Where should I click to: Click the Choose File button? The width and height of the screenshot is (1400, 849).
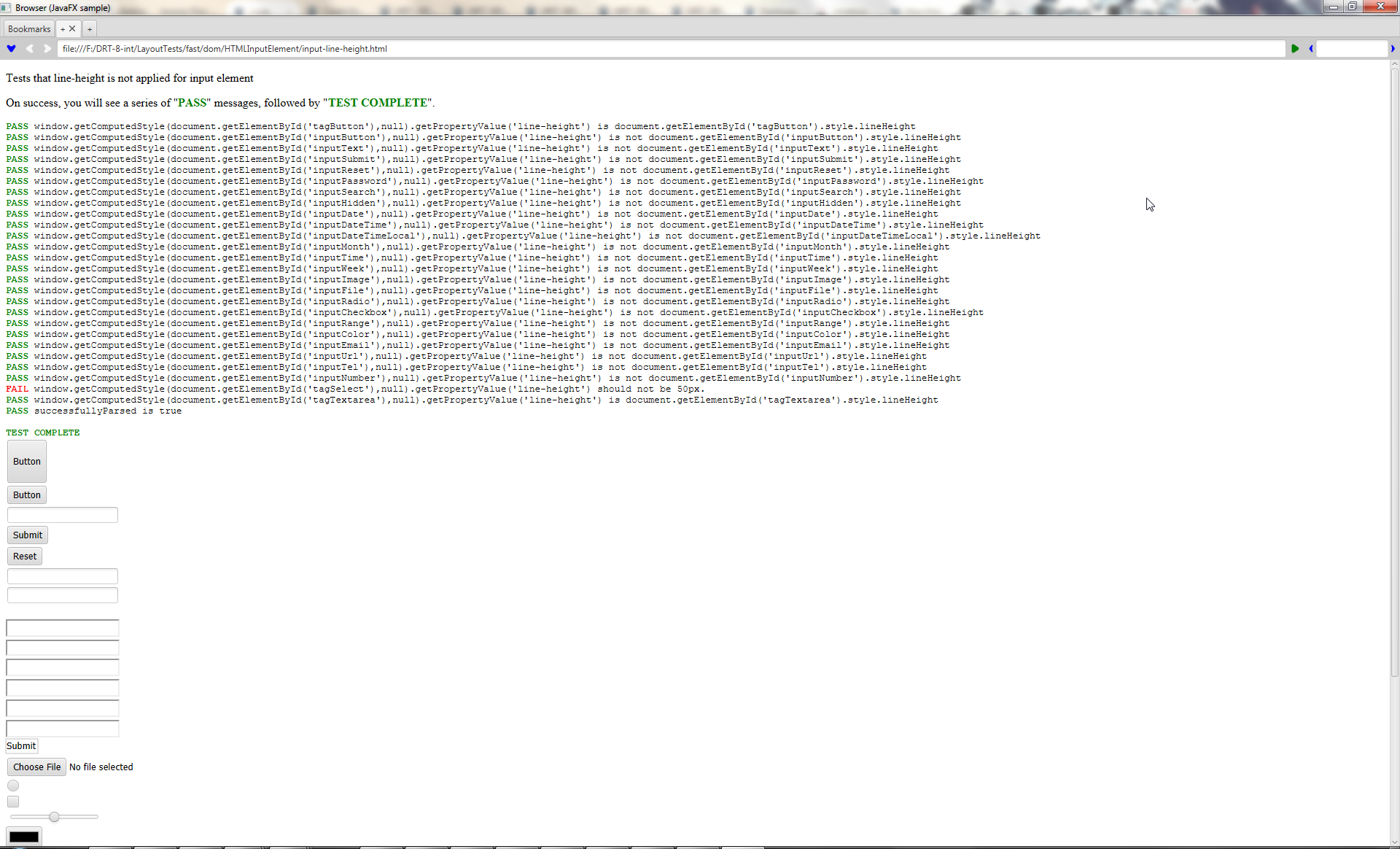point(36,767)
